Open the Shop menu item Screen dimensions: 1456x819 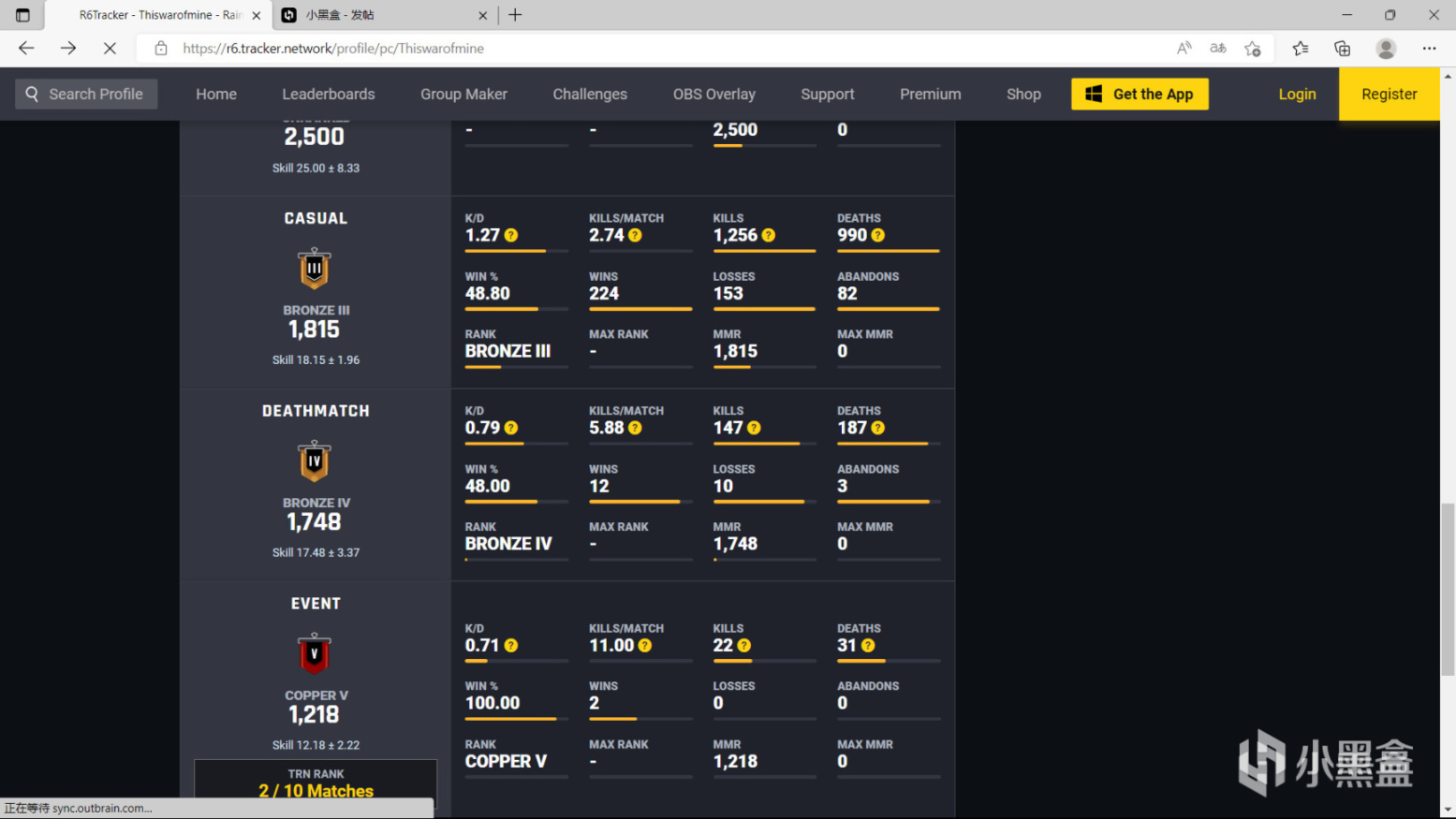point(1023,94)
